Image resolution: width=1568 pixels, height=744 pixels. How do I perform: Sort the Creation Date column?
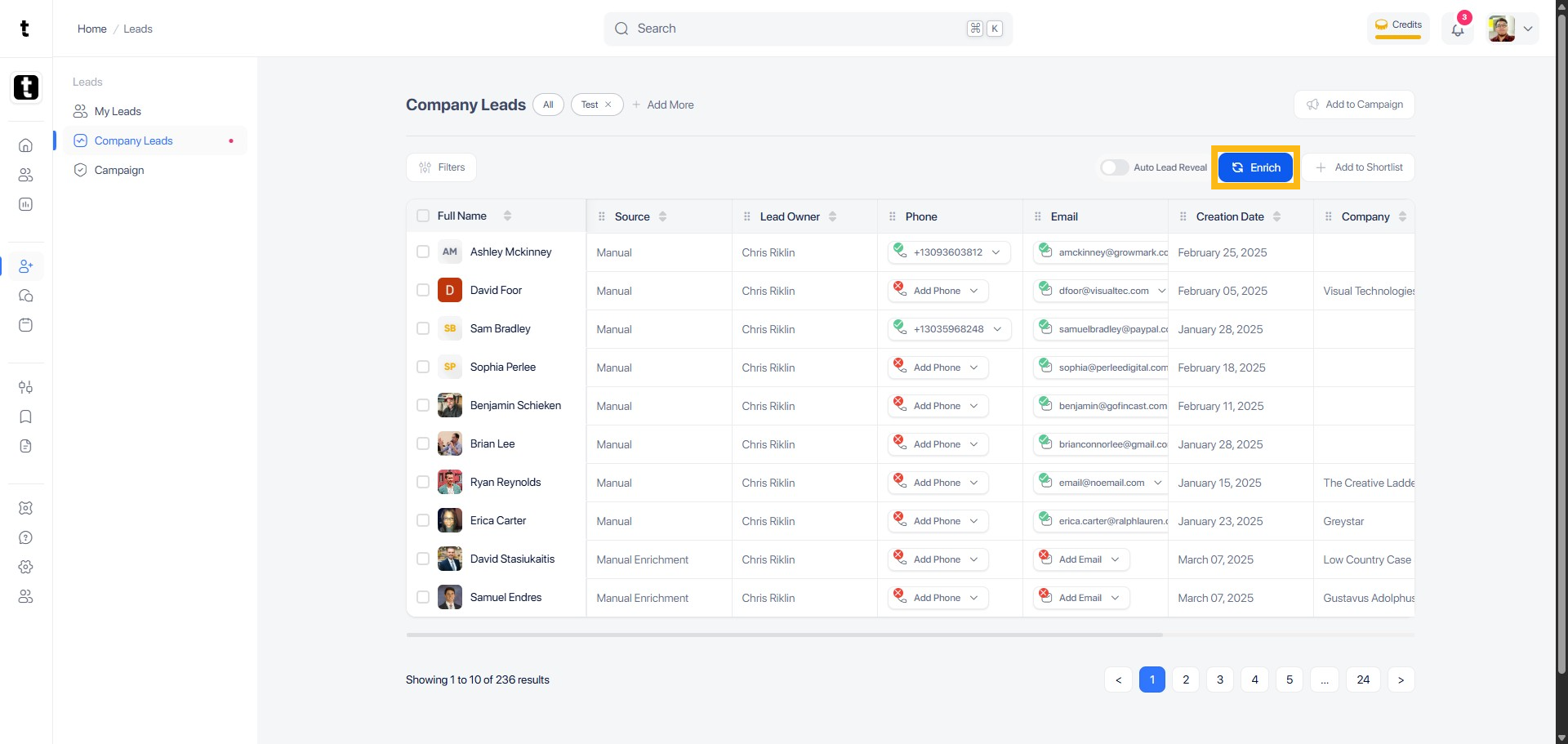[1276, 216]
